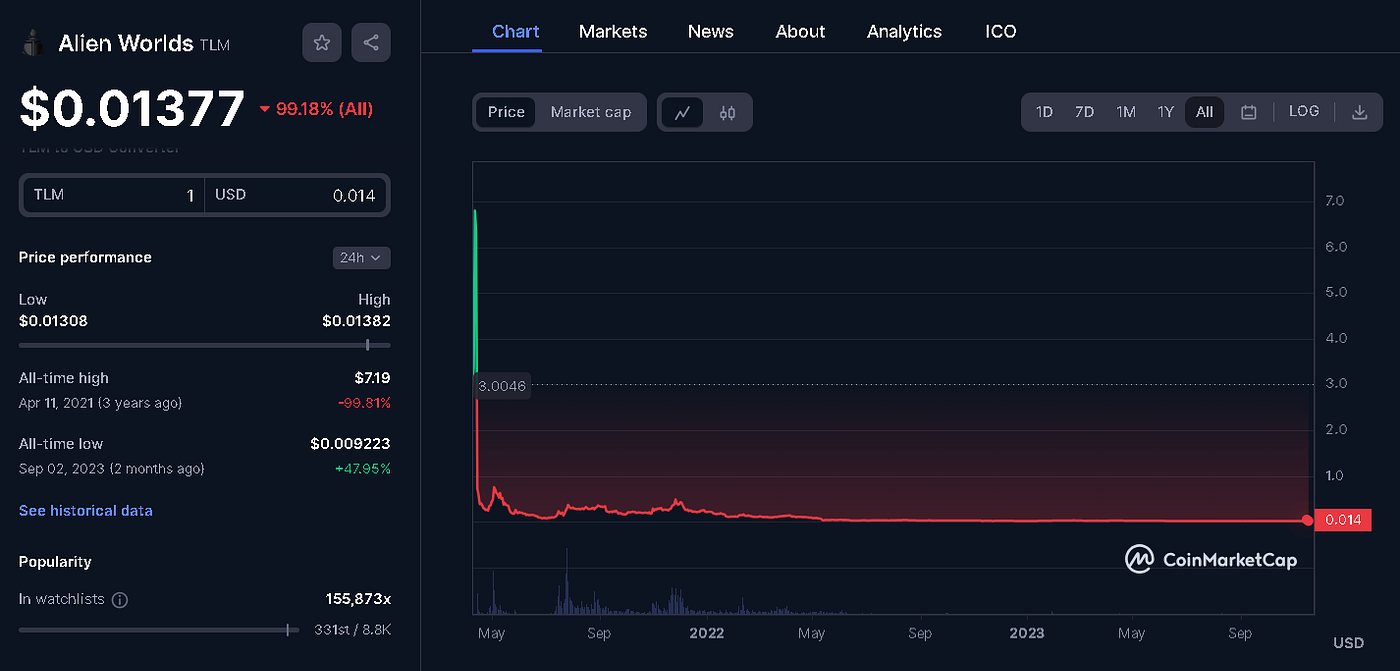Click the +47.95% change value
The width and height of the screenshot is (1400, 671).
tap(365, 469)
